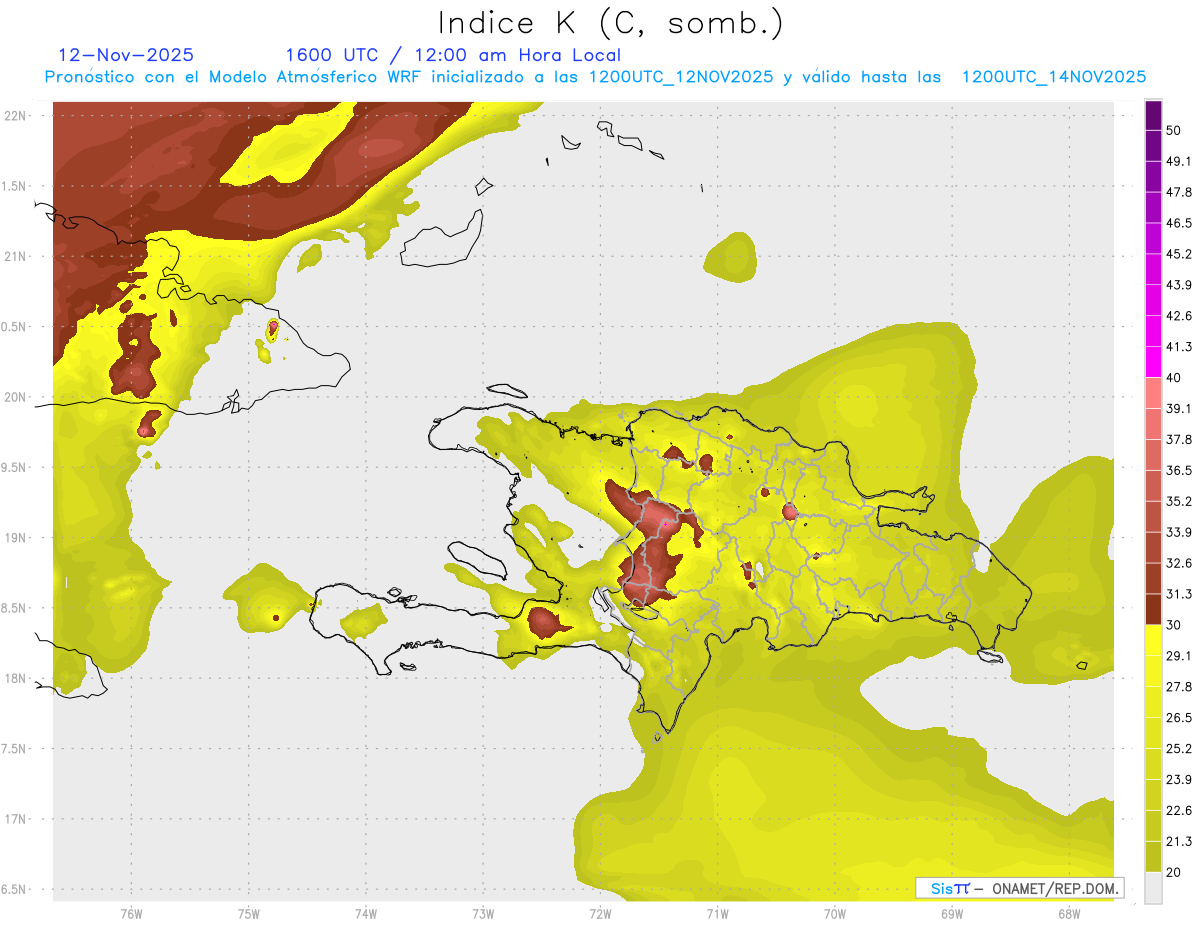
Task: Click the 1600 UTC local time label
Action: pyautogui.click(x=452, y=55)
